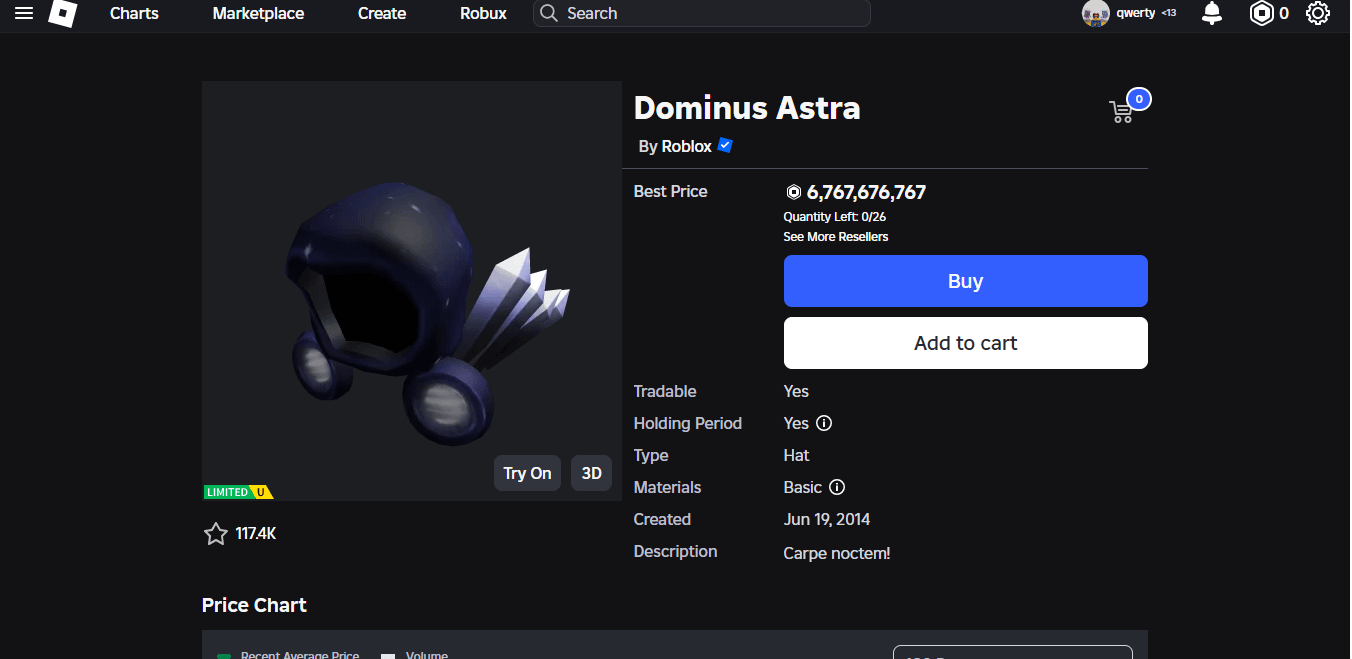1352x659 pixels.
Task: Toggle the 3D view of the hat
Action: point(591,473)
